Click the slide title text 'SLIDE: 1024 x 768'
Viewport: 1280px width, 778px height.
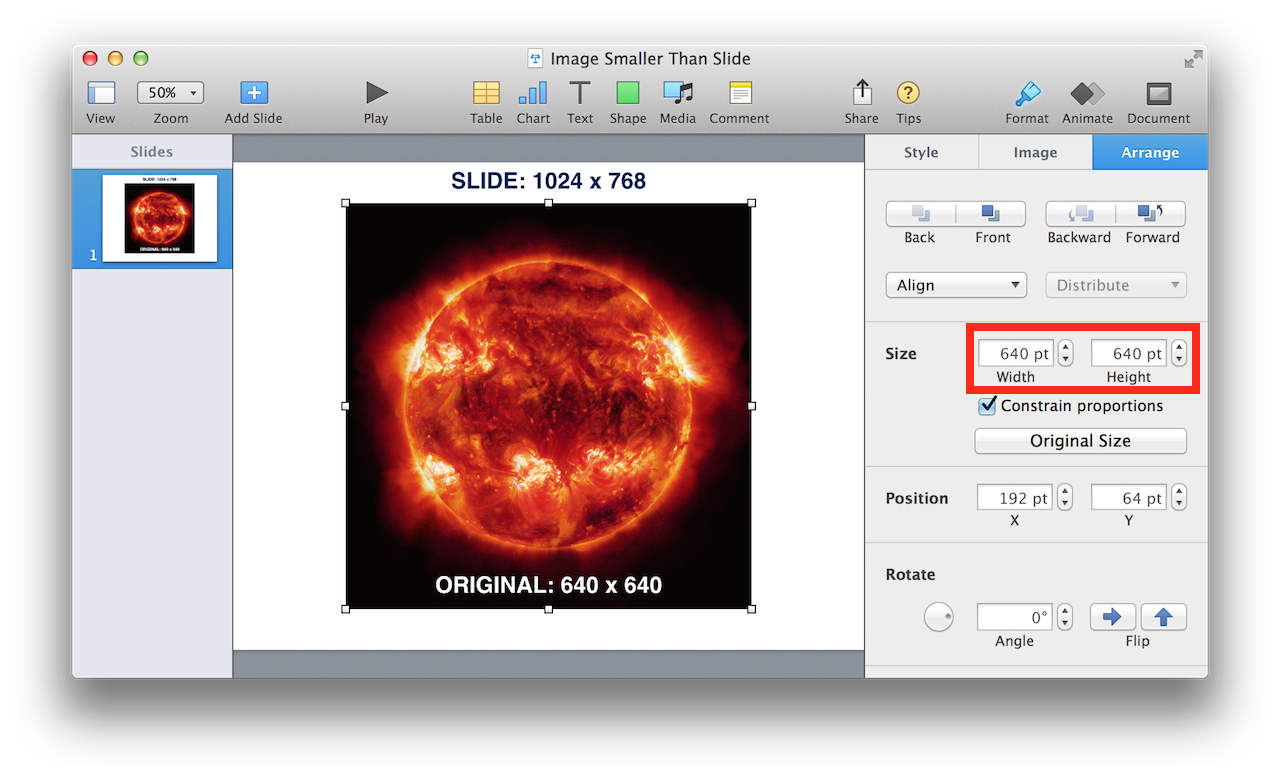click(548, 181)
